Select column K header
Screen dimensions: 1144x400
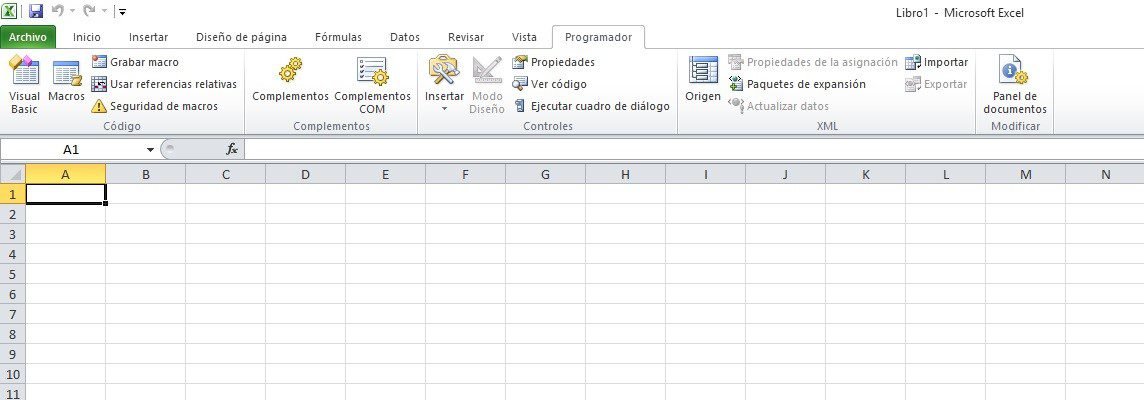[865, 174]
